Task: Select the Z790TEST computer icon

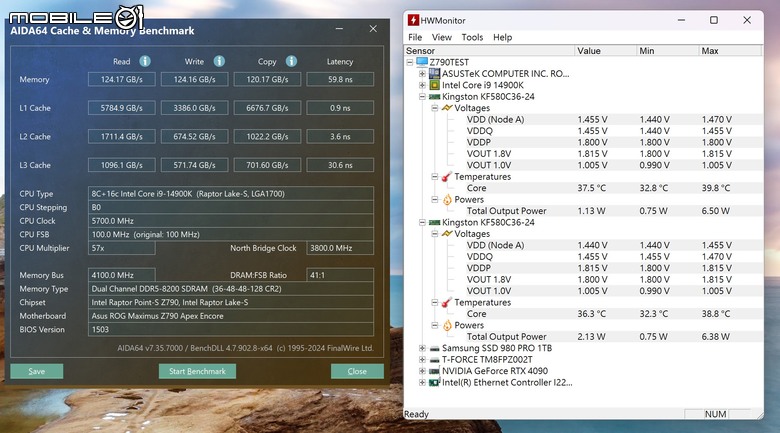Action: (x=422, y=62)
